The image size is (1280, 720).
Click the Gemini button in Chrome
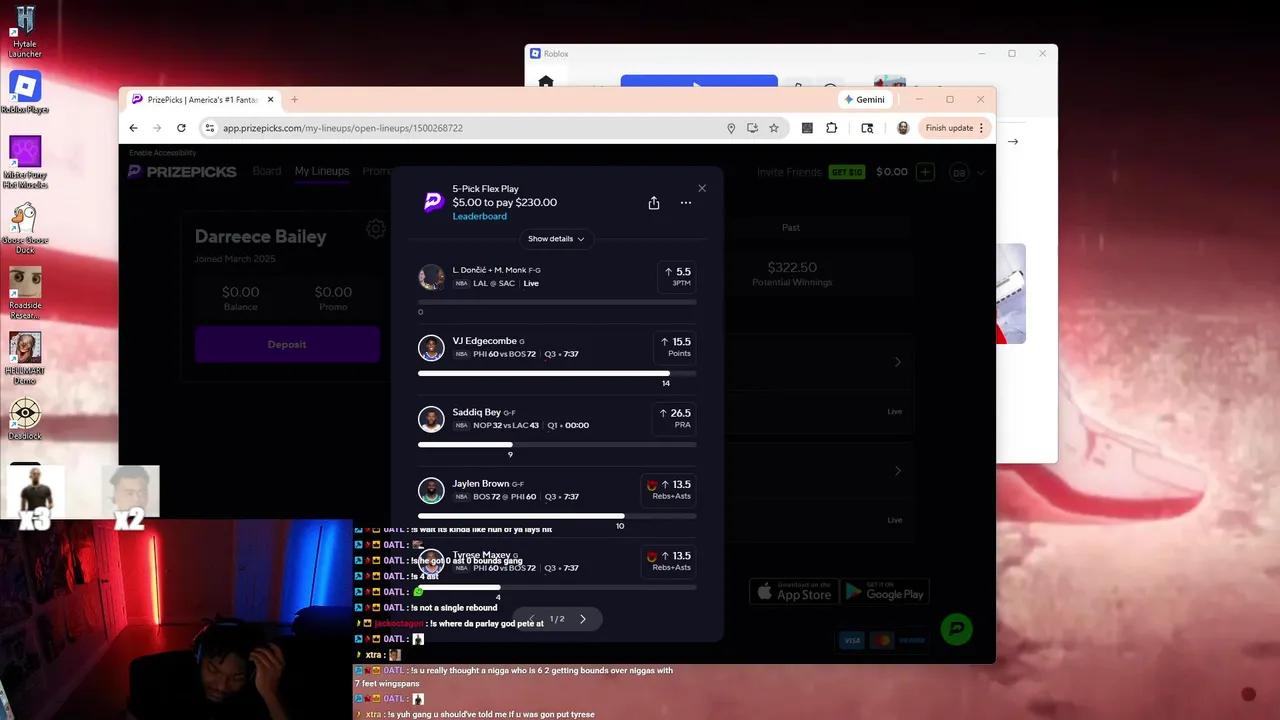[864, 99]
